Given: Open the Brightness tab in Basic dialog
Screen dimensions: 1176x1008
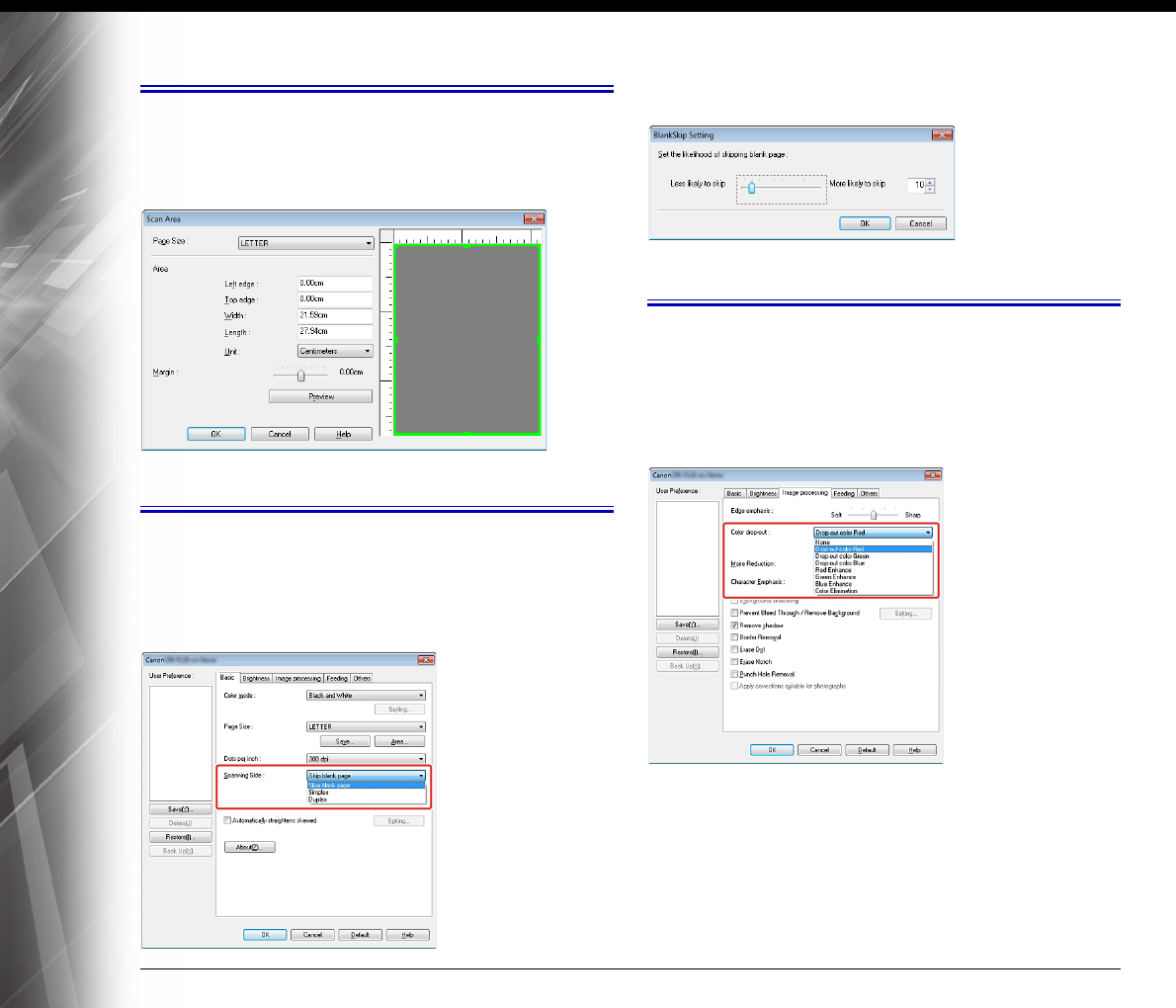Looking at the screenshot, I should (256, 678).
